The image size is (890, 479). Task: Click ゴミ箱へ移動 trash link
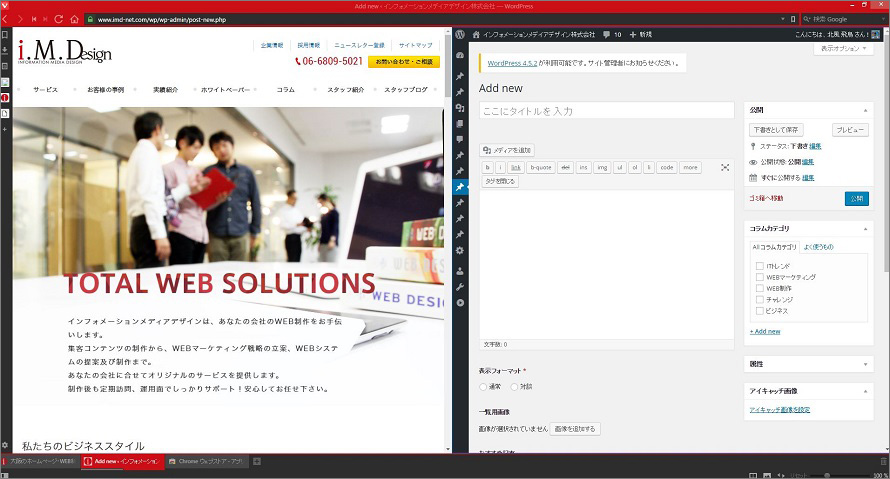tap(766, 198)
